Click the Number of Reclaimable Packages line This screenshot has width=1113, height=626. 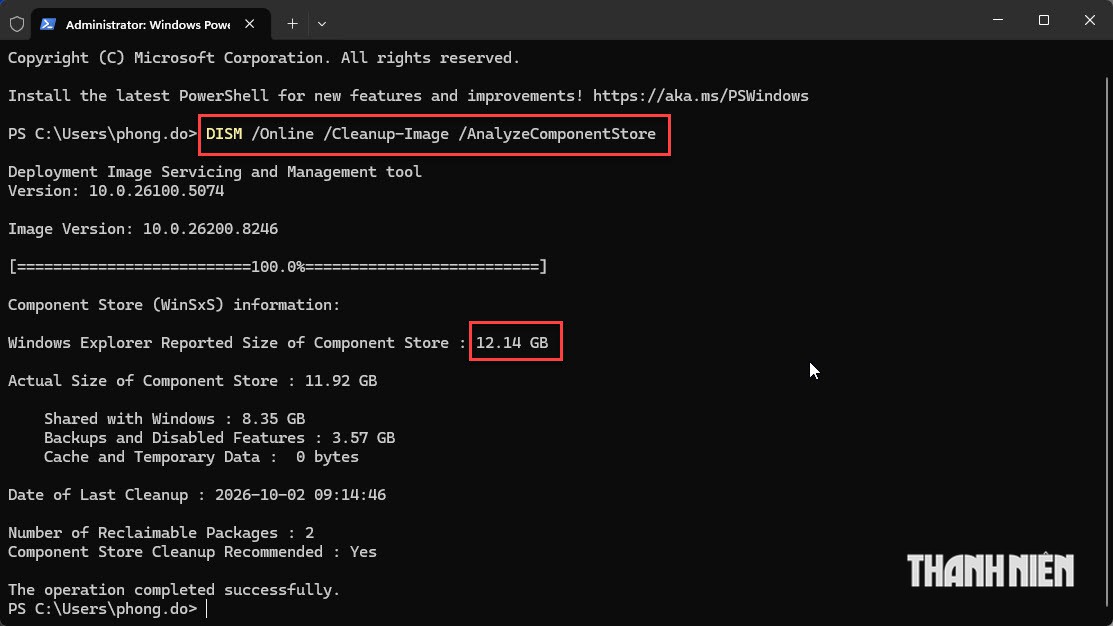pos(160,533)
